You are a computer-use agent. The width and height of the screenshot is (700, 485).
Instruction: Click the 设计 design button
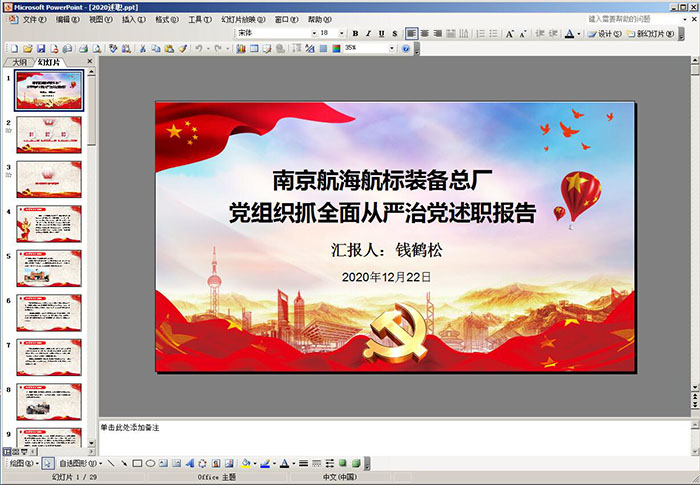coord(605,33)
